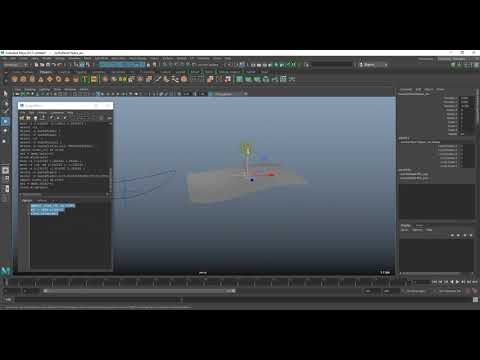
Task: Open the shelf options gear menu
Action: pos(5,80)
